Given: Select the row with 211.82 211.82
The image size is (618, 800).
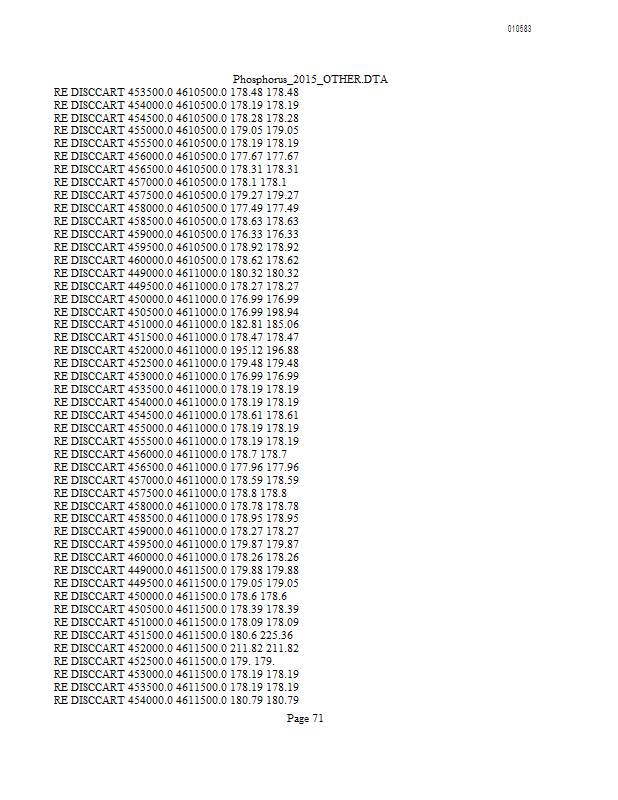Looking at the screenshot, I should (x=176, y=648).
